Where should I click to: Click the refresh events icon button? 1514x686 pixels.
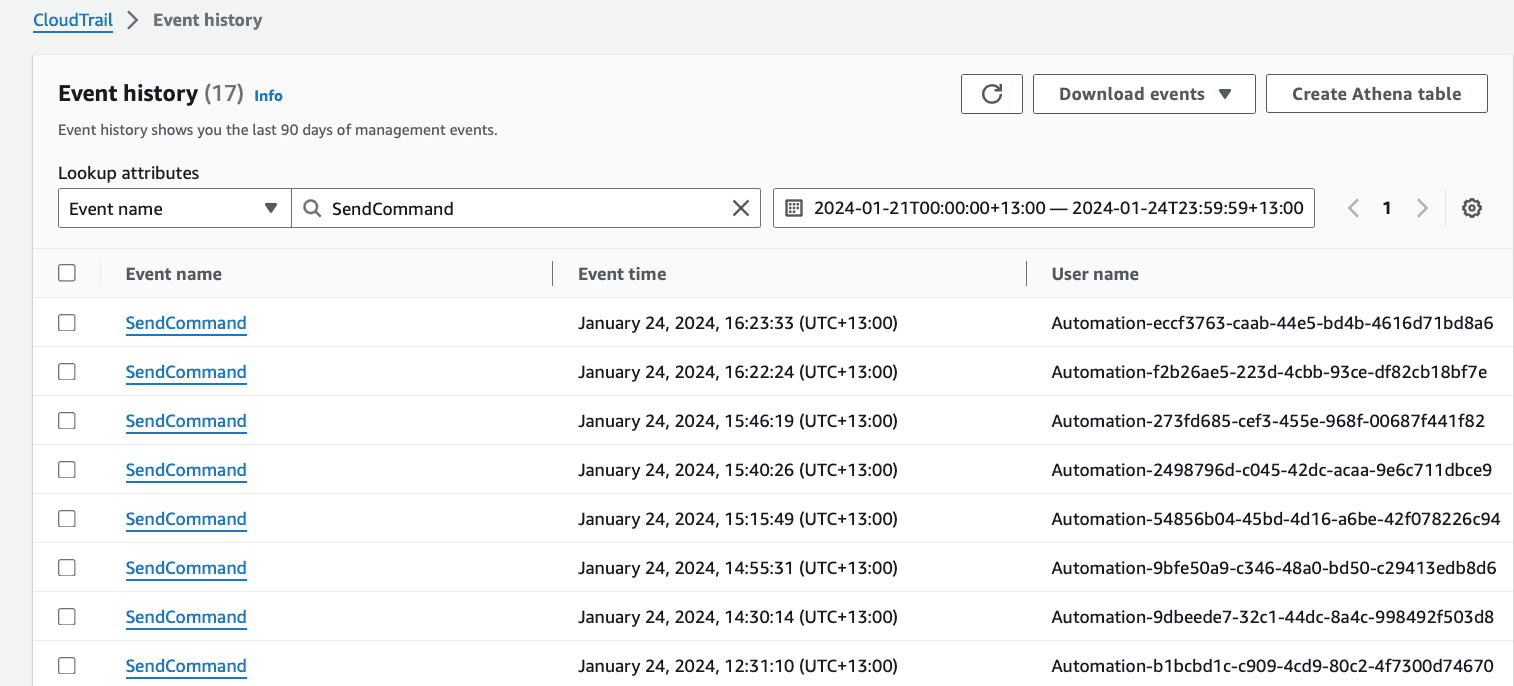pyautogui.click(x=992, y=94)
